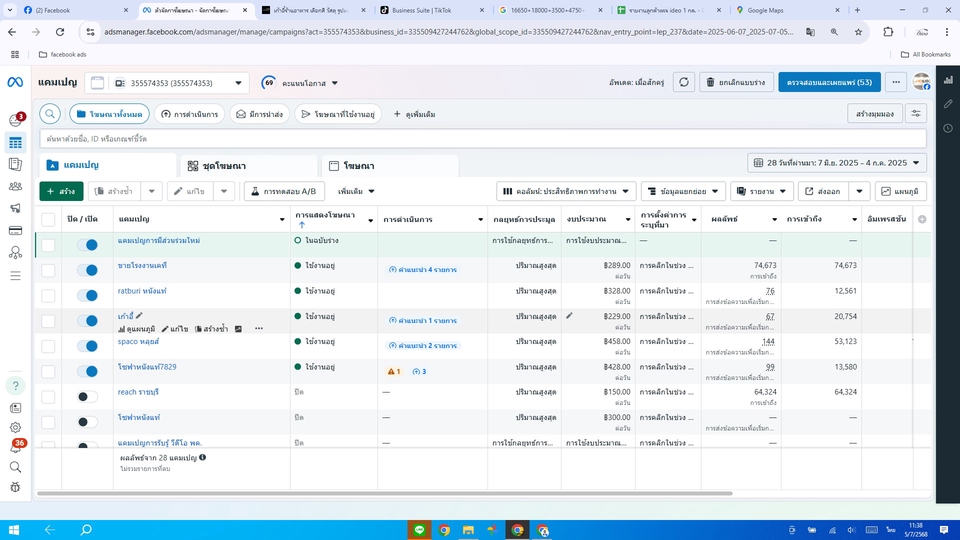Open the Audiences people icon in sidebar

pos(15,186)
